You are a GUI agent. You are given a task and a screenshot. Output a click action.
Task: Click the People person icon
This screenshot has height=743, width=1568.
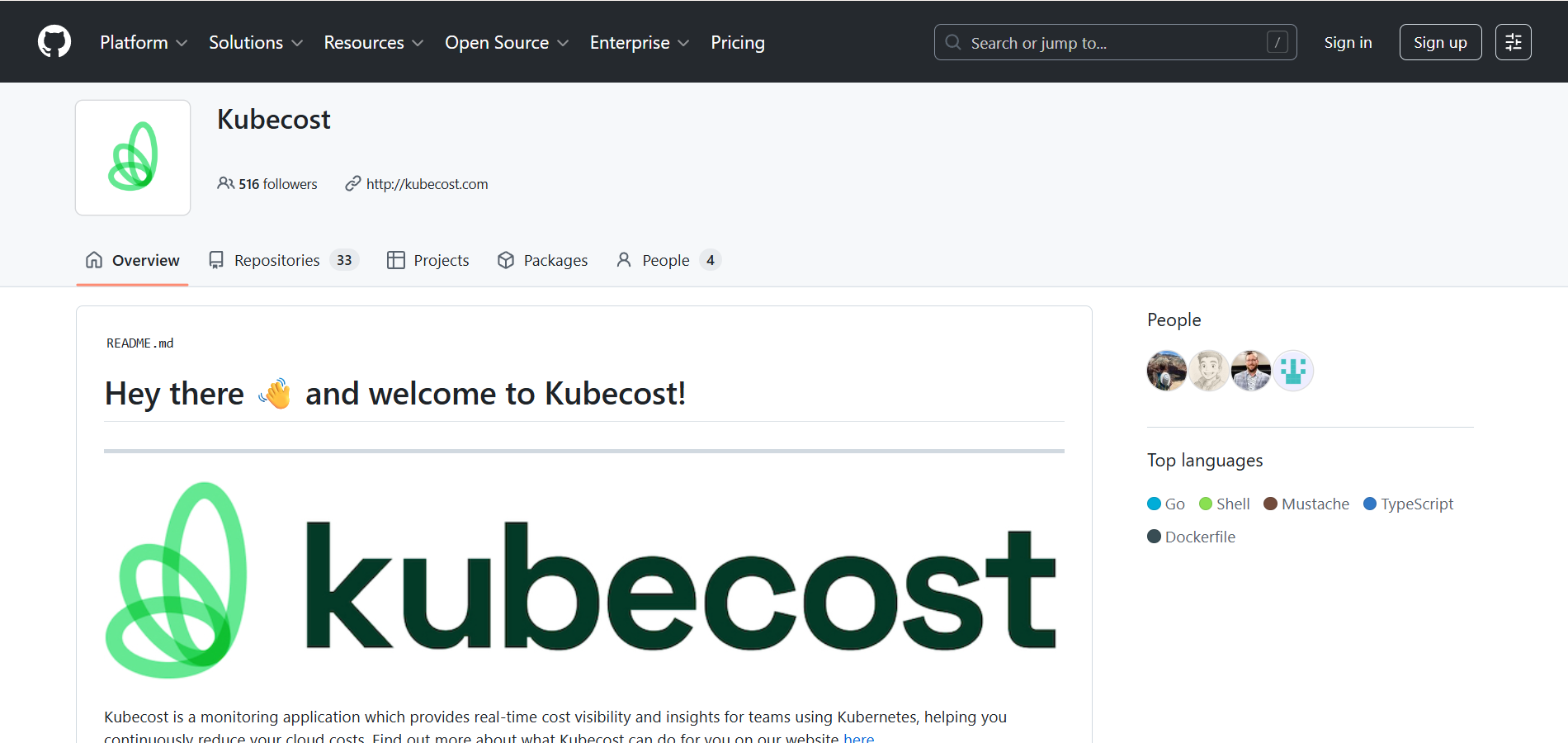(x=625, y=259)
